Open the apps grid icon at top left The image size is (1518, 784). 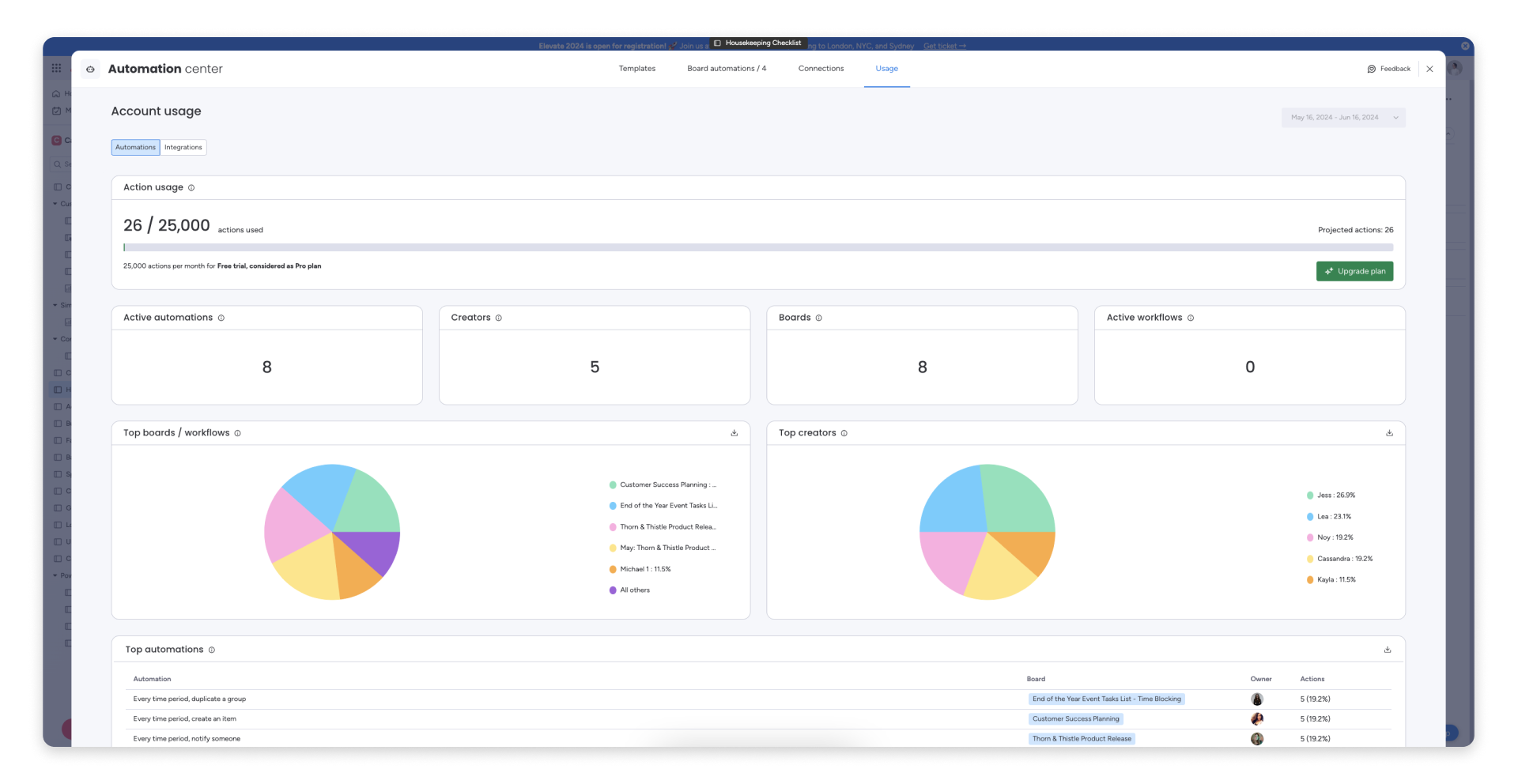pos(56,68)
